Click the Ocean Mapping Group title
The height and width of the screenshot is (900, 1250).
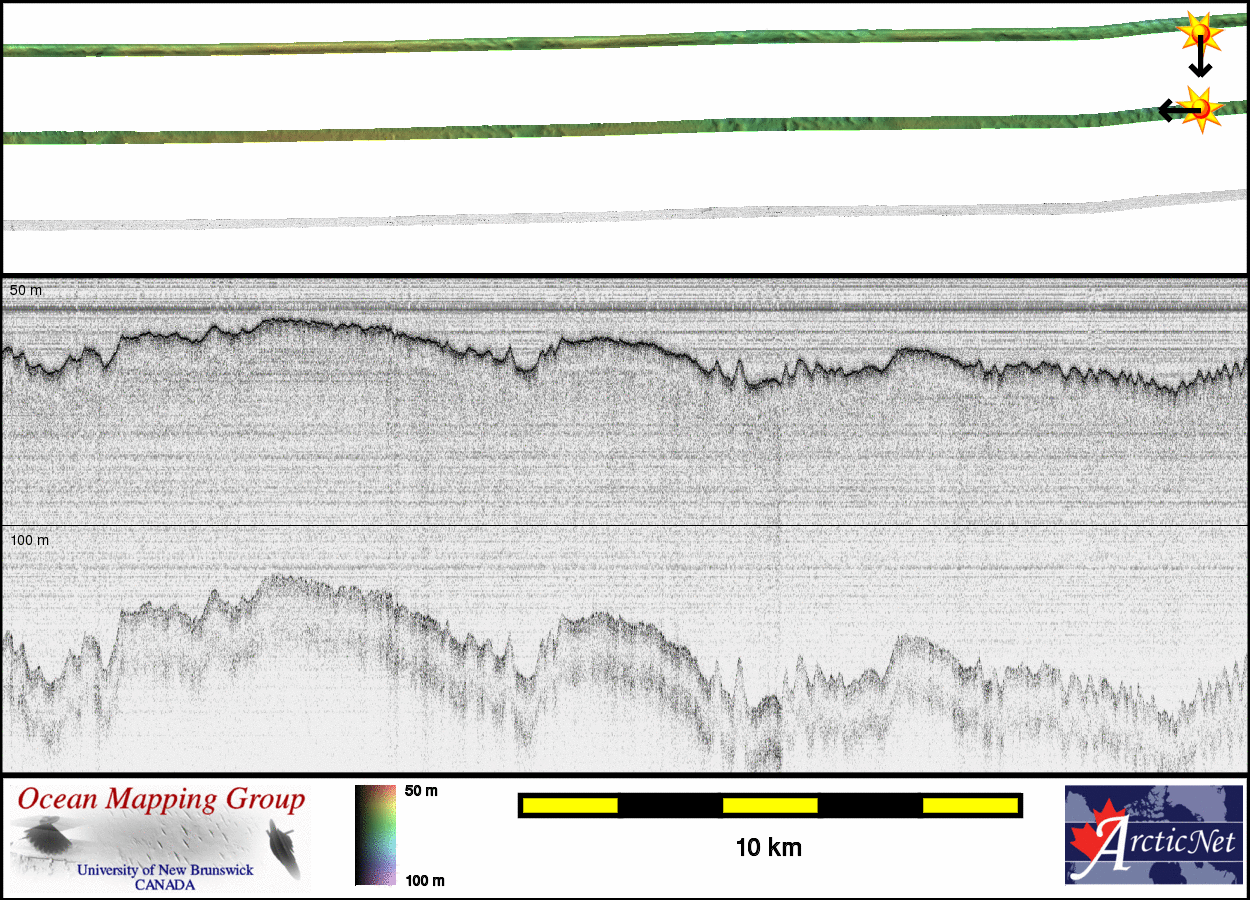point(161,799)
